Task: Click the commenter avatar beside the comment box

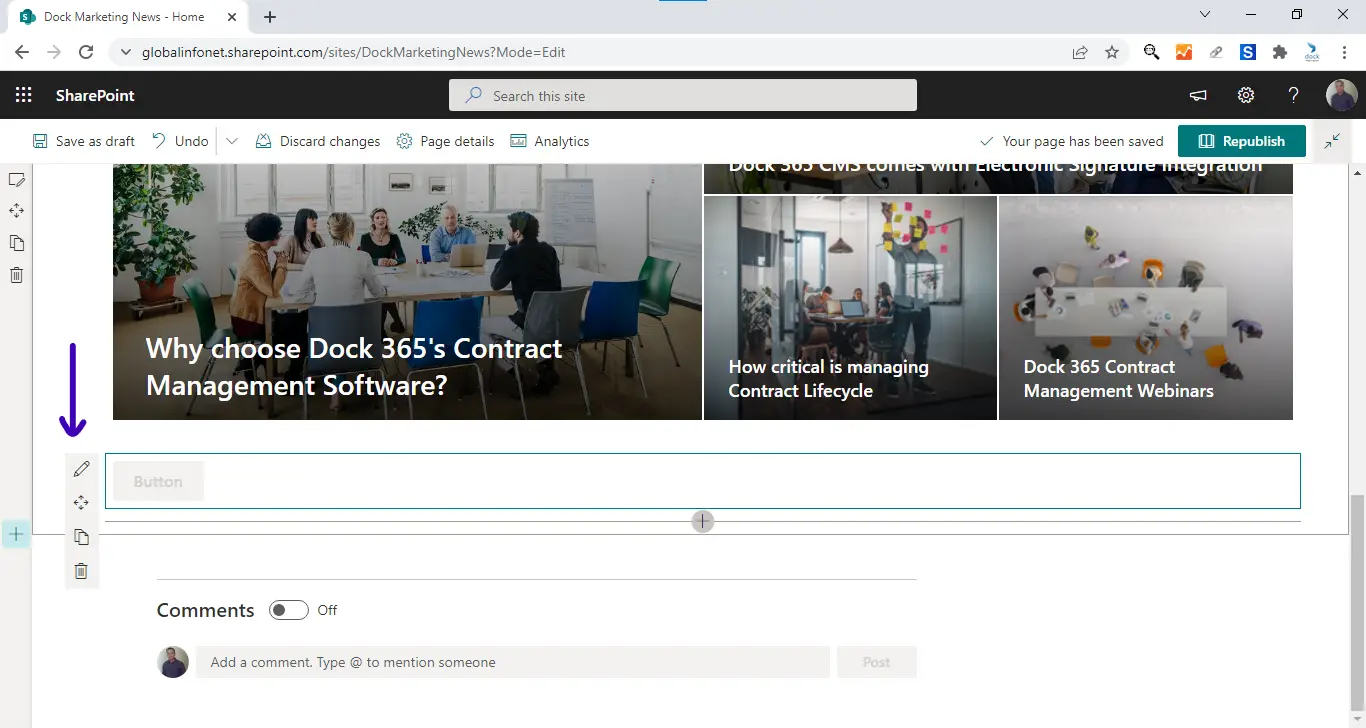Action: coord(173,662)
